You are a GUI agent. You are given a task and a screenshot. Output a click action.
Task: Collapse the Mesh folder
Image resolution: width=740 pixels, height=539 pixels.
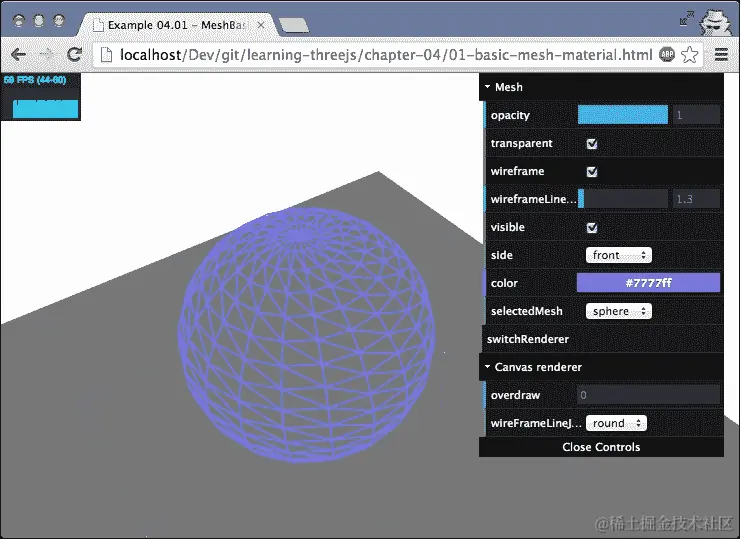[601, 87]
